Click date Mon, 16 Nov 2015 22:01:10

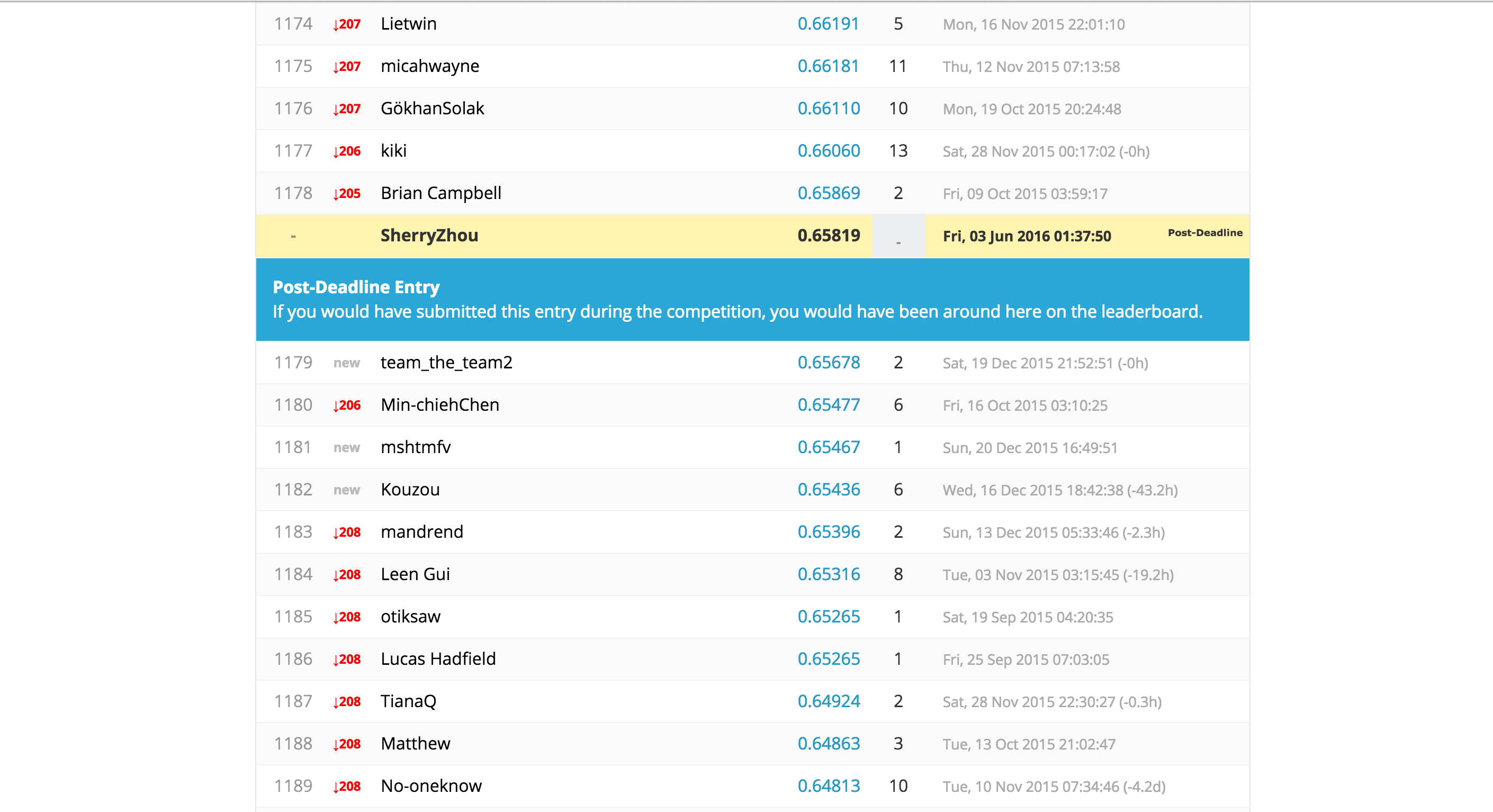[1033, 24]
